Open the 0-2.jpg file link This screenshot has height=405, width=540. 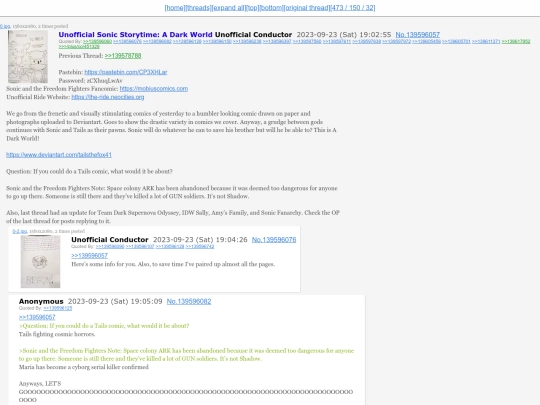coord(20,231)
